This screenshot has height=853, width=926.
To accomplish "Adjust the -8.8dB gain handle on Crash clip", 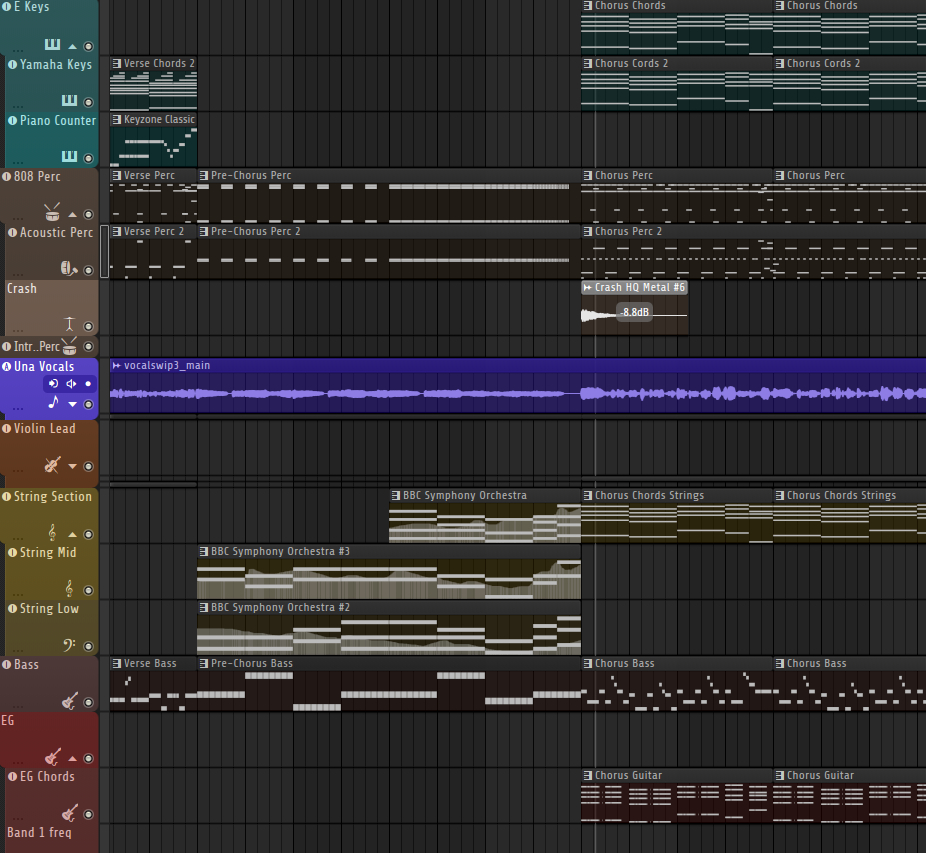I will [x=634, y=313].
